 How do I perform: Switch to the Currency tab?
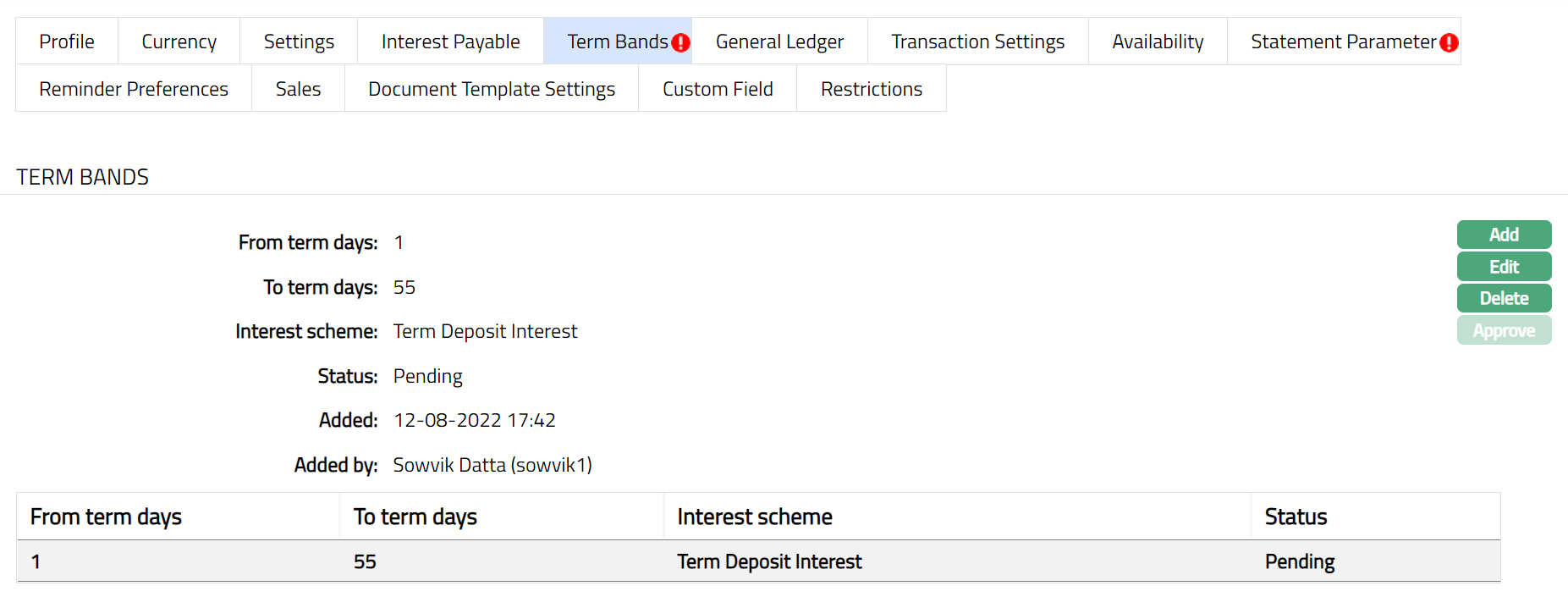[x=179, y=41]
